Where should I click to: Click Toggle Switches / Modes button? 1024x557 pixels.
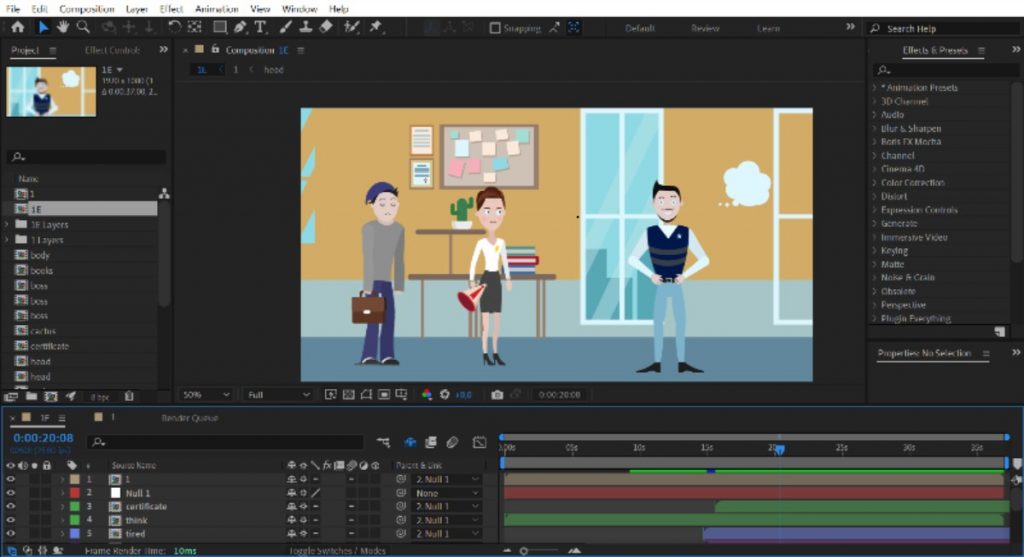coord(336,551)
